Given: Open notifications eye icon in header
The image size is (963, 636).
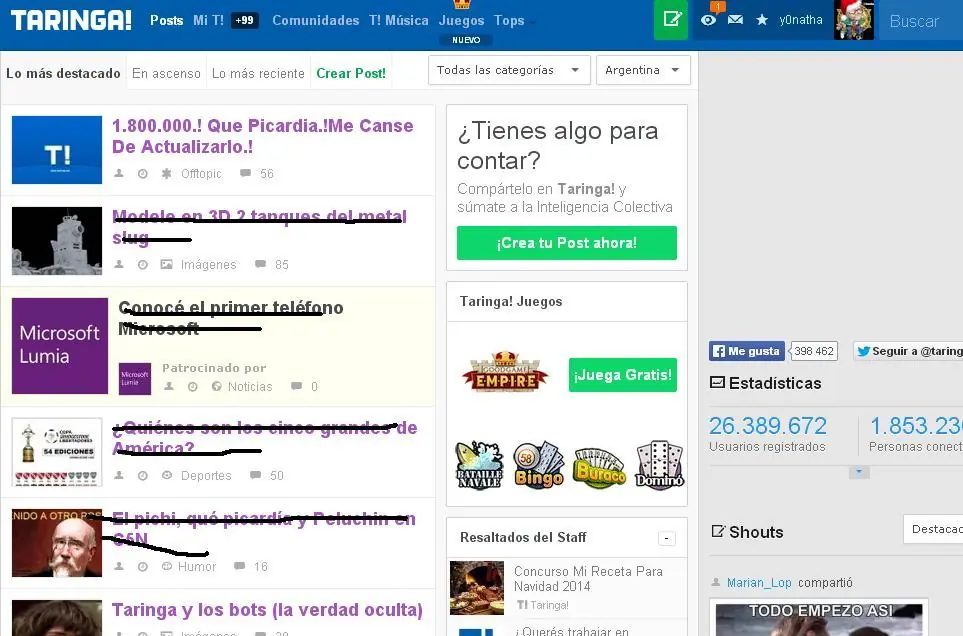Looking at the screenshot, I should click(x=708, y=20).
